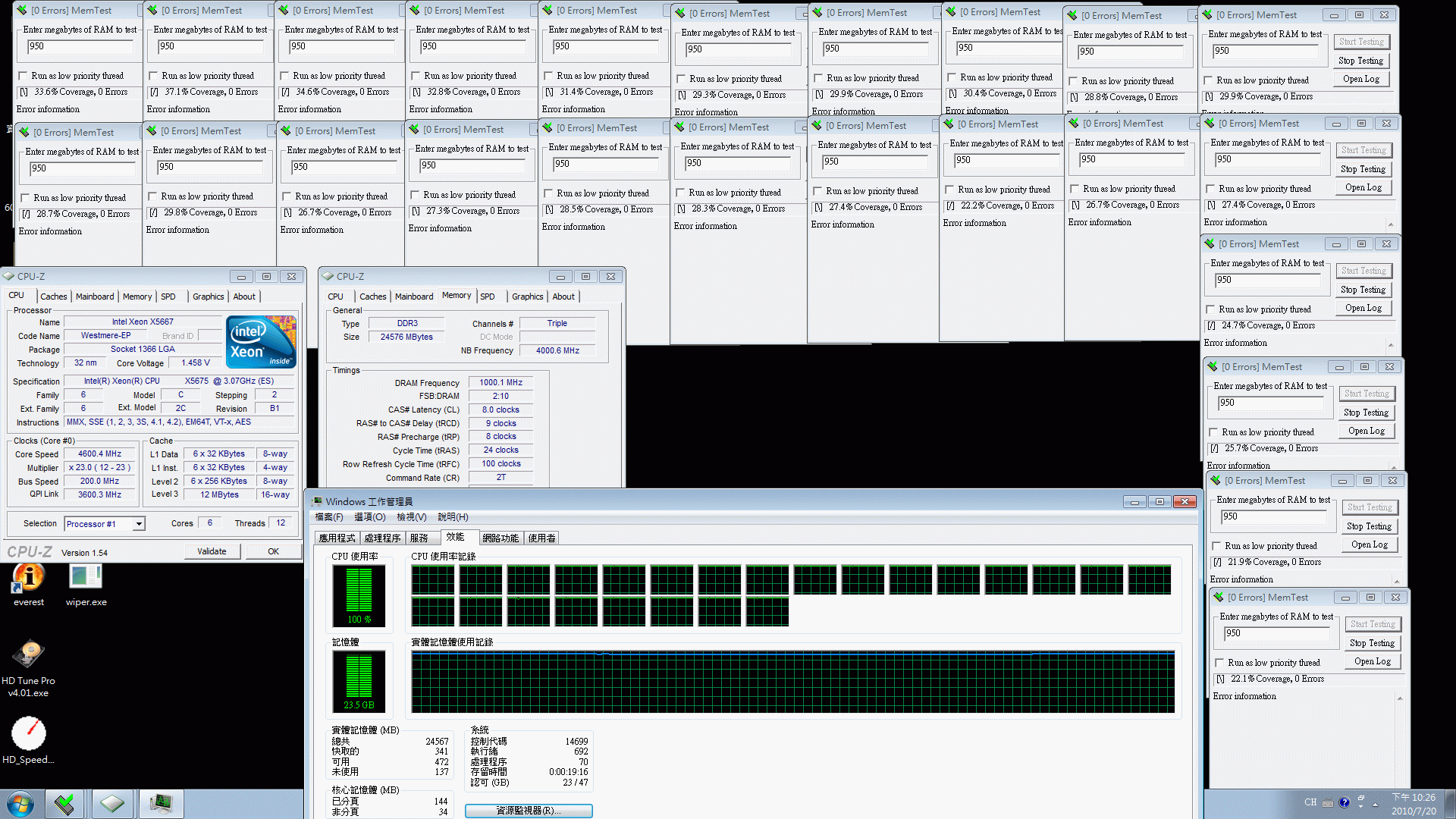Click the memory Size value 24576 MBytes
Screen dimensions: 1456x819
pyautogui.click(x=406, y=337)
